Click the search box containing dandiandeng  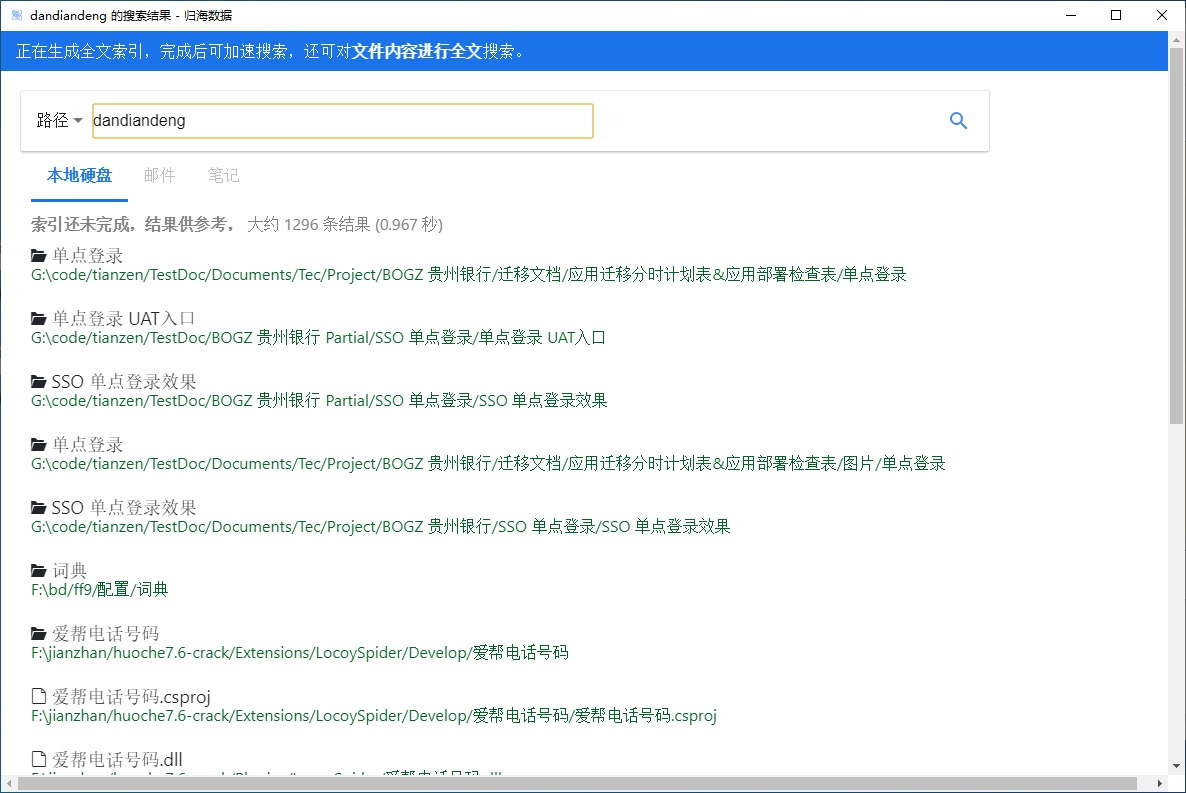[342, 121]
